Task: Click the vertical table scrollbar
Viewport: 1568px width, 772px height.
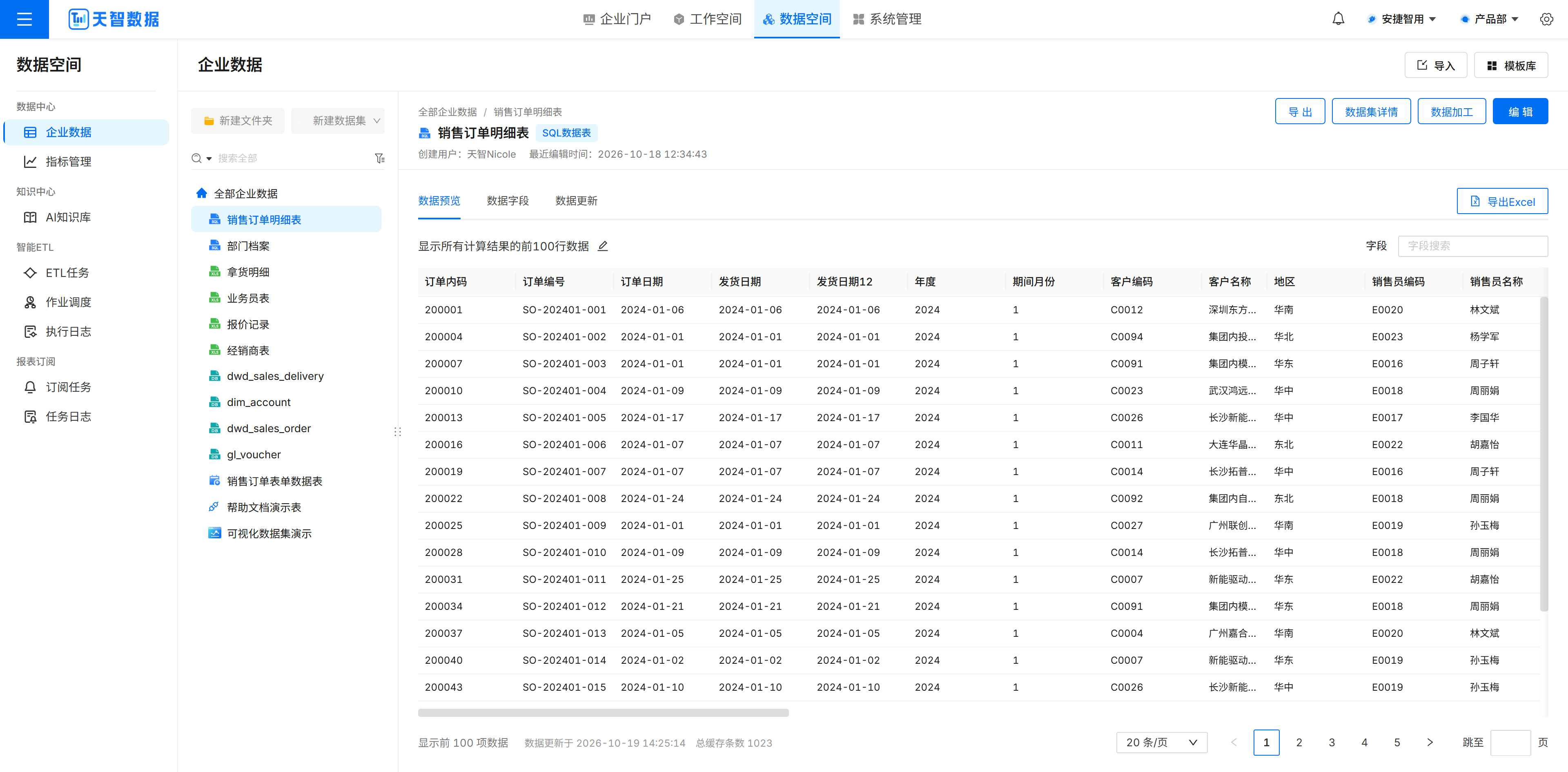Action: pyautogui.click(x=1543, y=453)
